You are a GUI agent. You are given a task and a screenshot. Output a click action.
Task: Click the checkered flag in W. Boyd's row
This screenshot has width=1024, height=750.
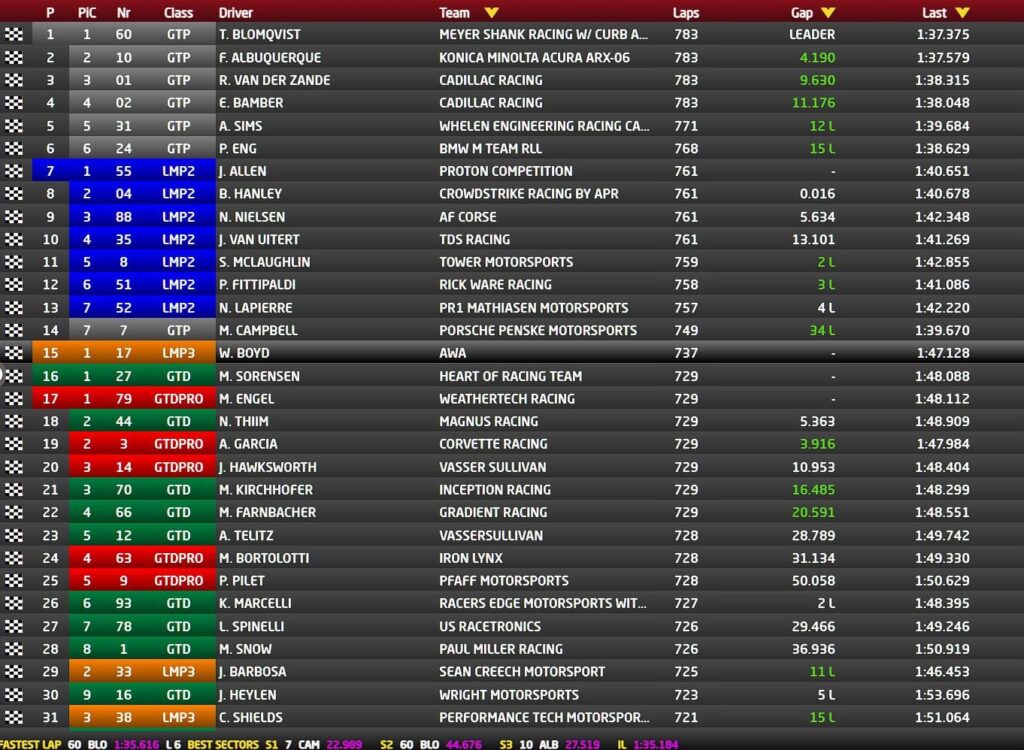point(14,353)
